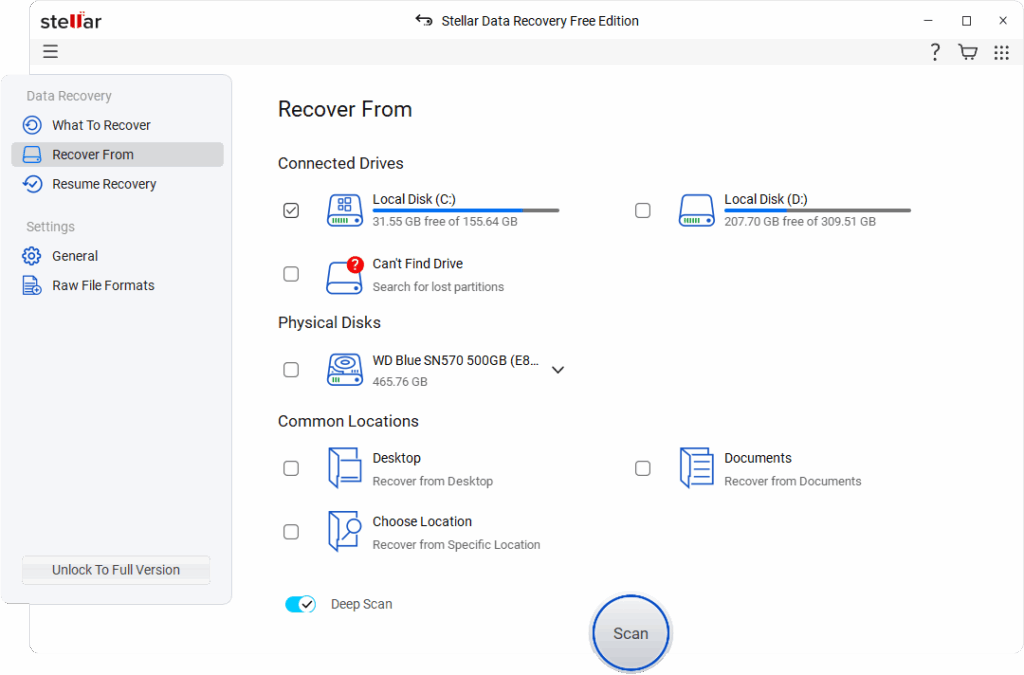Screen dimensions: 1024x675
Task: Check the Desktop location checkbox
Action: (291, 468)
